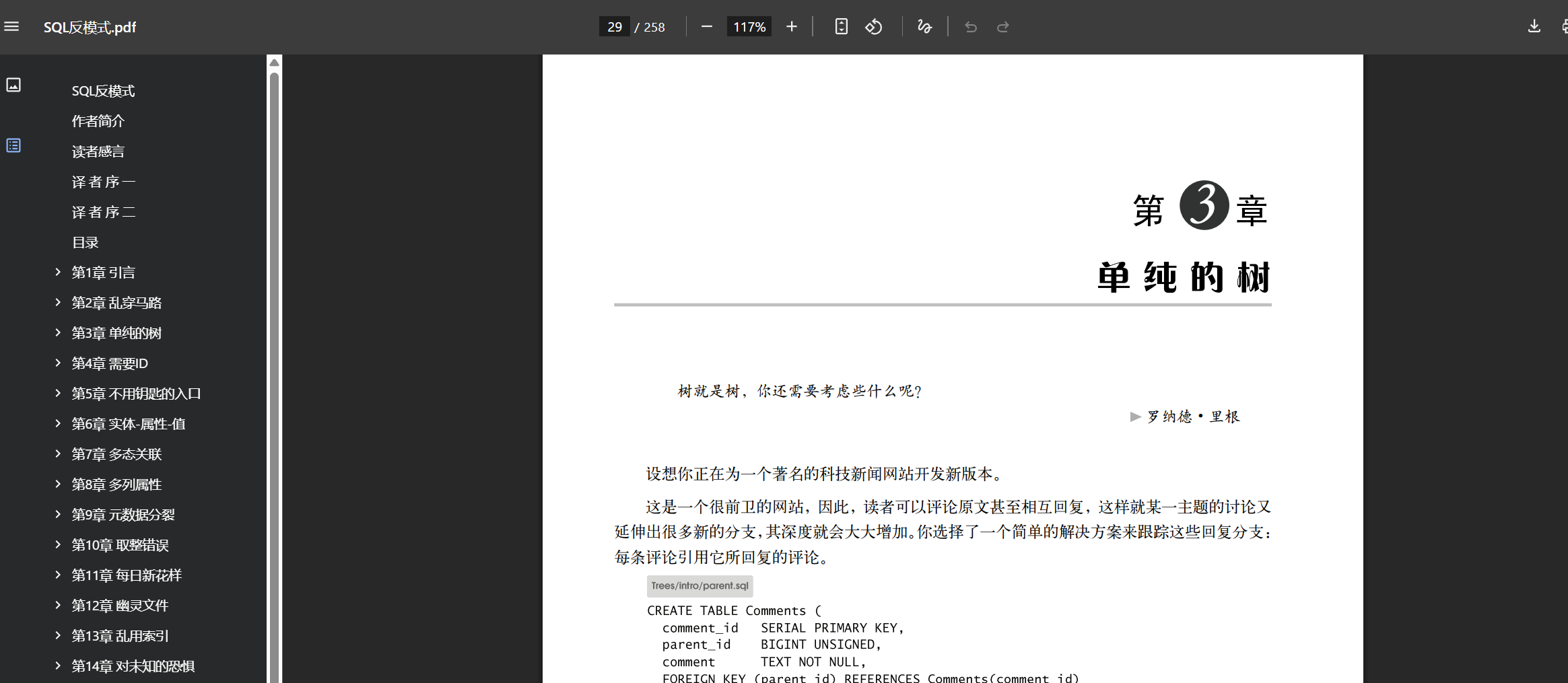The image size is (1568, 683).
Task: Download the PDF file
Action: [1534, 27]
